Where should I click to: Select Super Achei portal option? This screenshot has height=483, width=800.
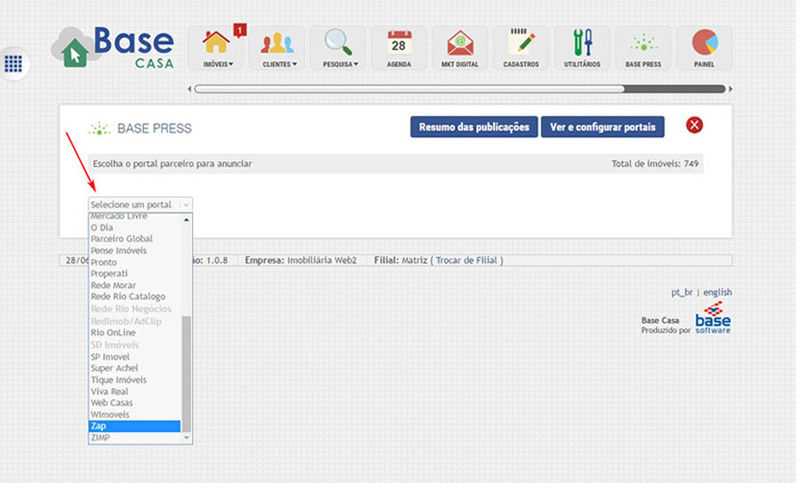coord(134,368)
